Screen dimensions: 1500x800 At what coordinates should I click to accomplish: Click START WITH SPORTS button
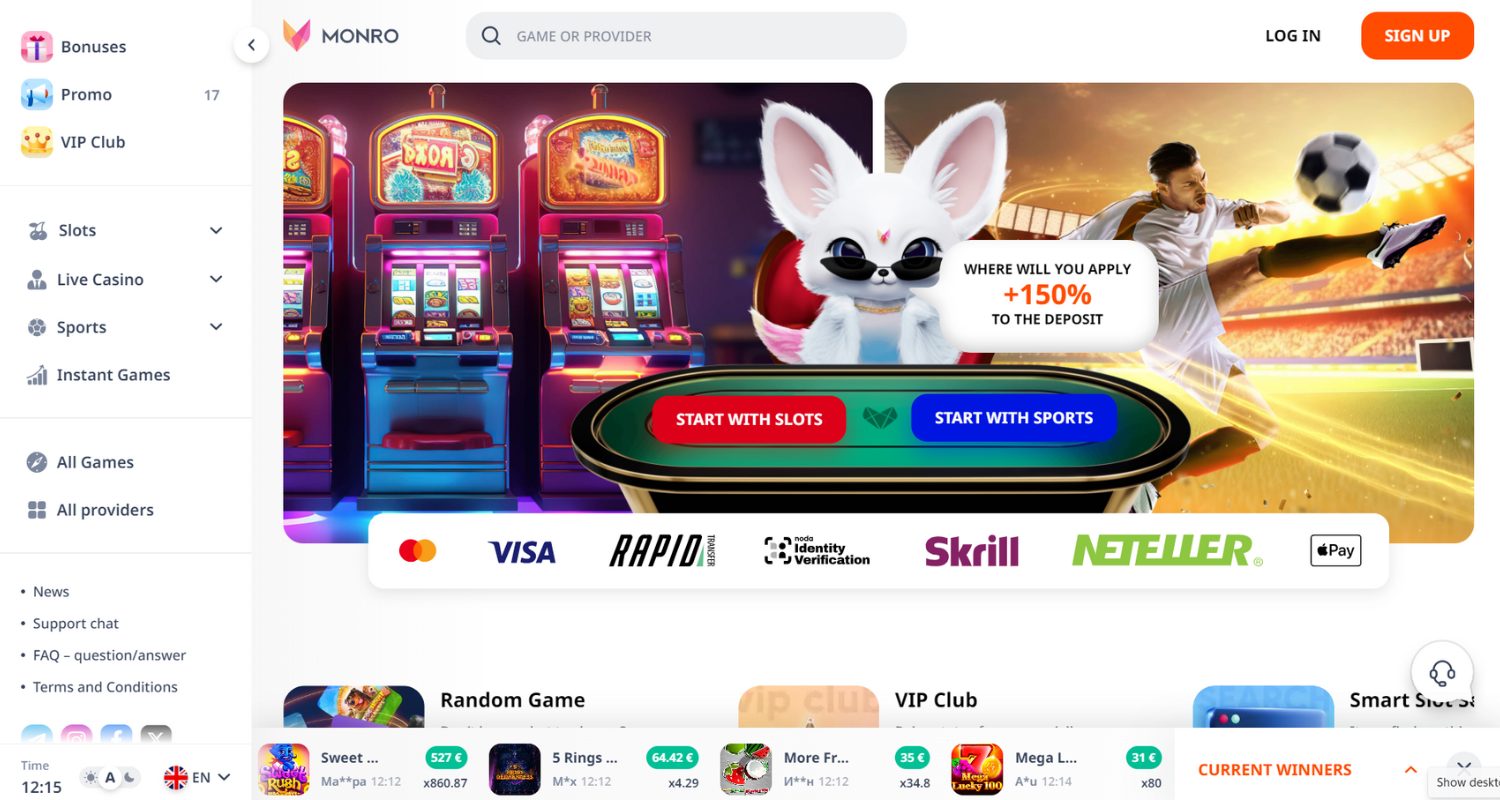1014,418
